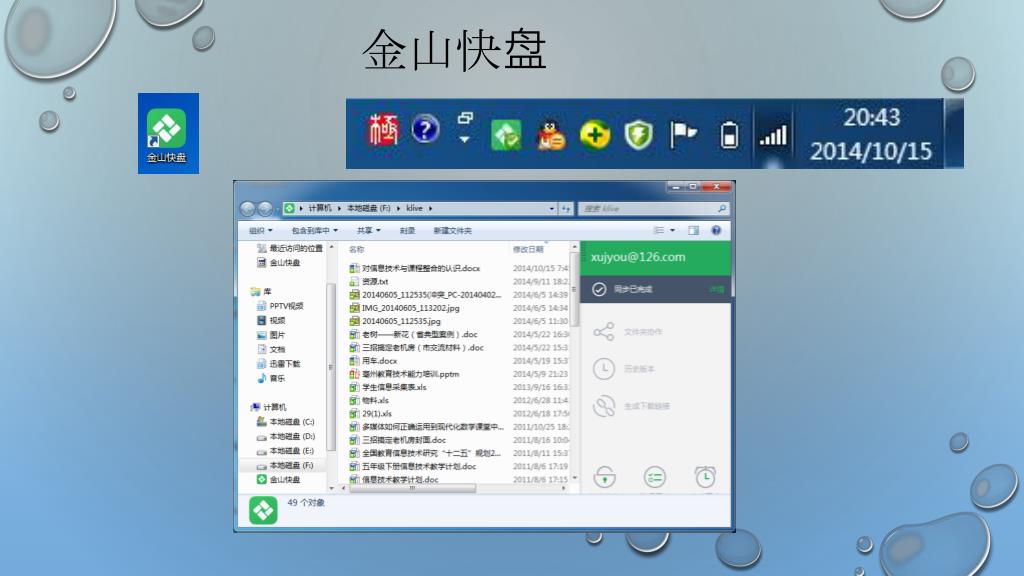This screenshot has width=1024, height=576.
Task: Click the network signal bars icon
Action: (773, 135)
